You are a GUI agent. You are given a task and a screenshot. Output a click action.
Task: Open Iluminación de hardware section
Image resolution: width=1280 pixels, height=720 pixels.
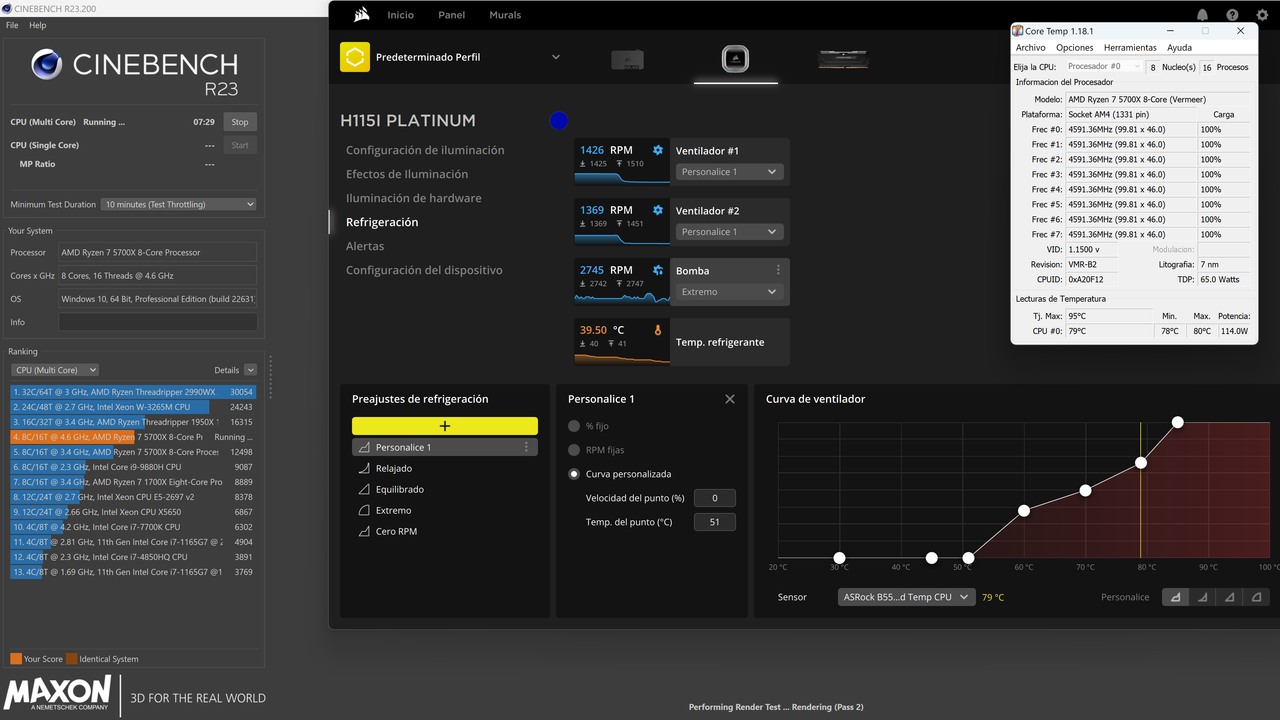coord(414,198)
